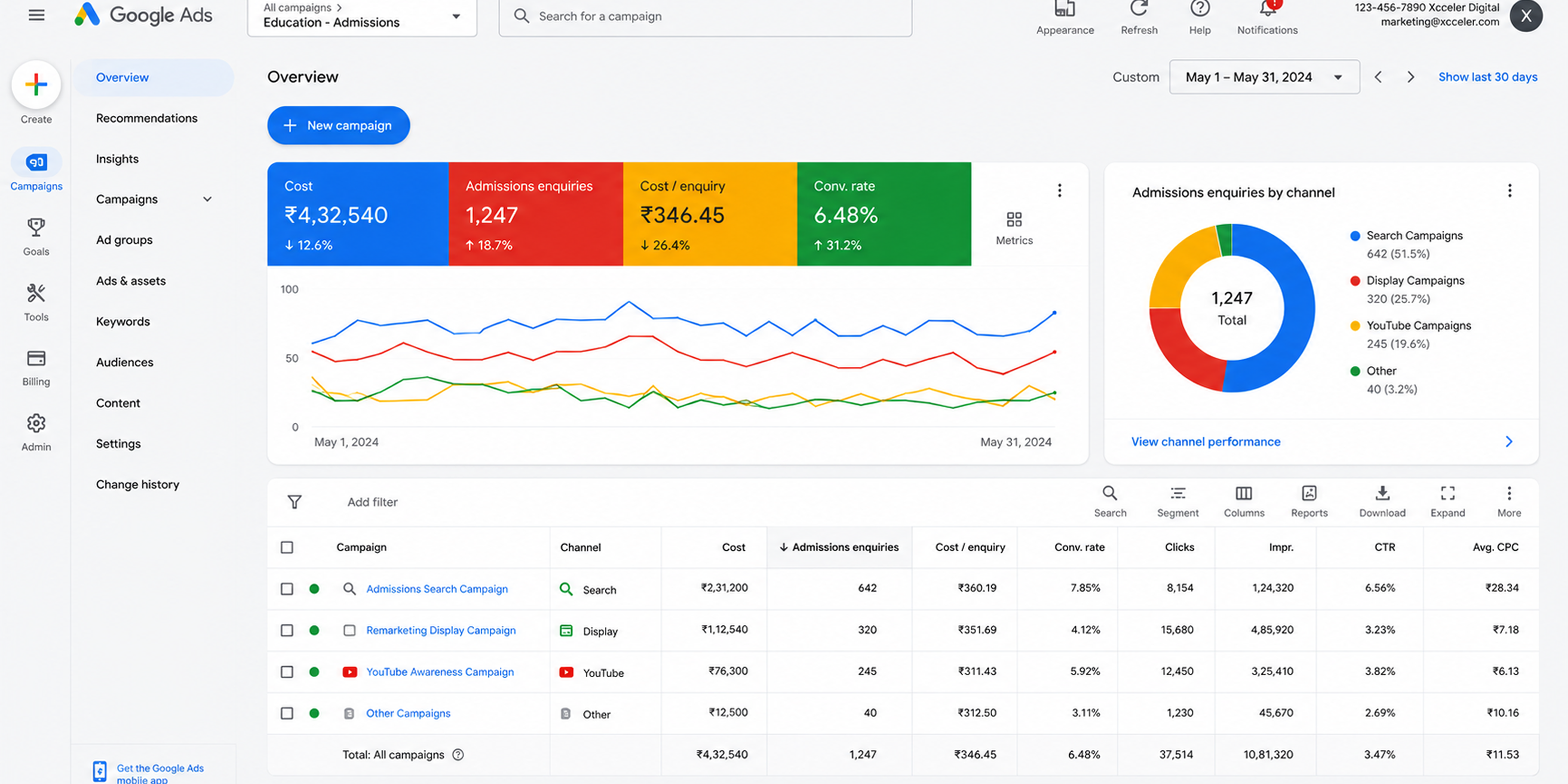Open the Education - Admissions campaign selector
This screenshot has width=1568, height=784.
[x=362, y=17]
